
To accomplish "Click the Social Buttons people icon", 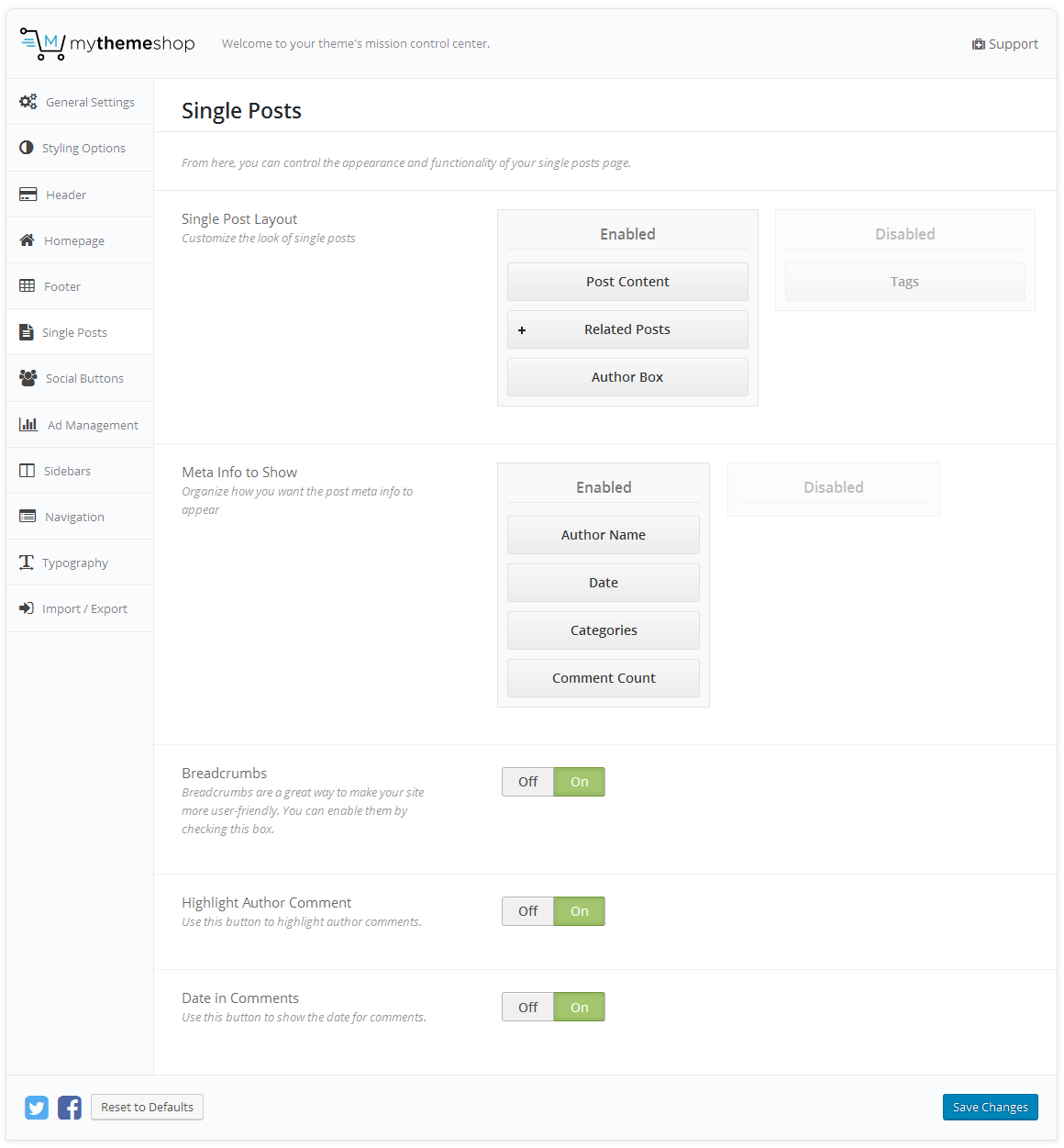I will [28, 378].
